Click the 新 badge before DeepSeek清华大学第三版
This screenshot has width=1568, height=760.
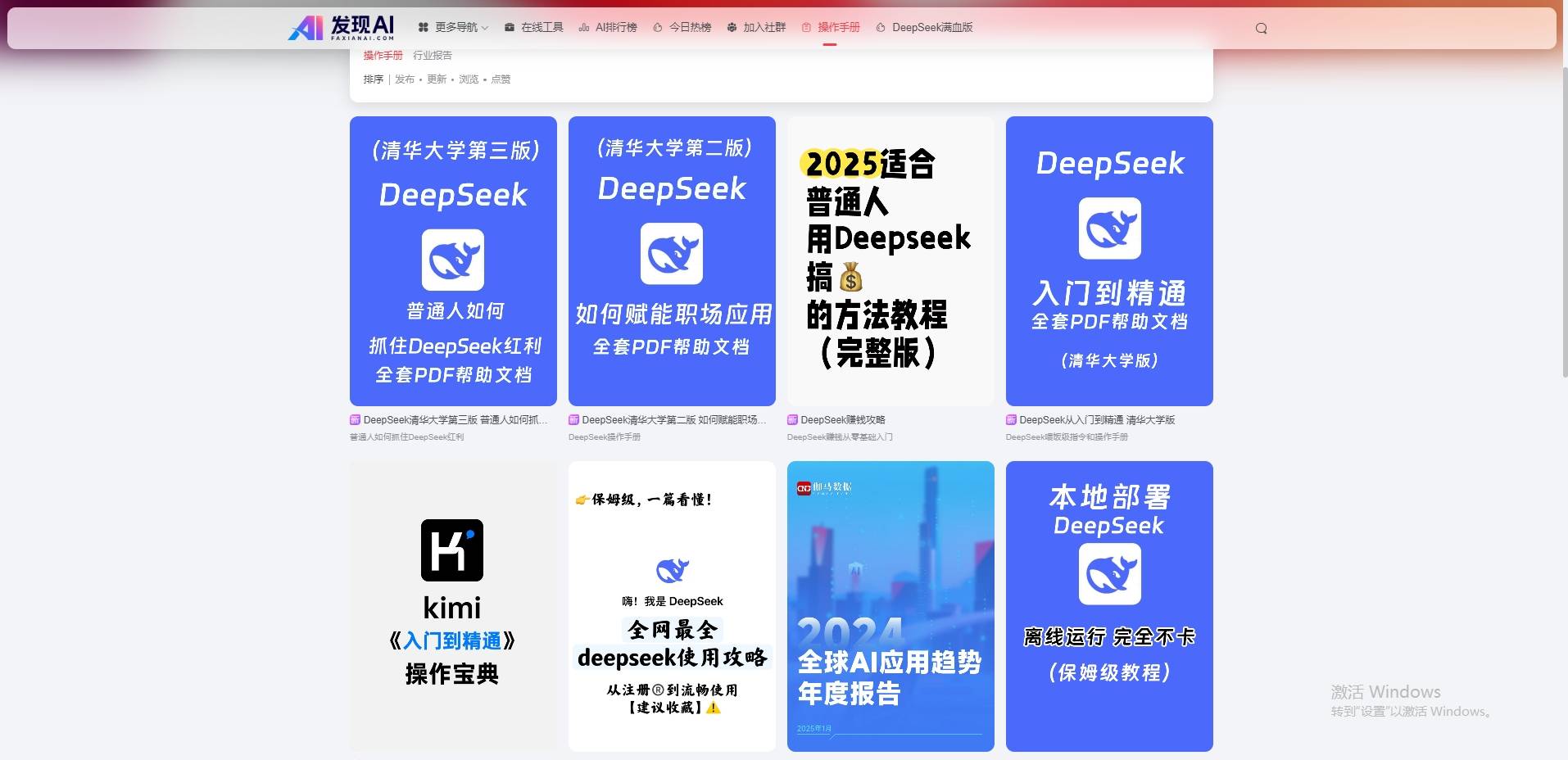tap(355, 419)
